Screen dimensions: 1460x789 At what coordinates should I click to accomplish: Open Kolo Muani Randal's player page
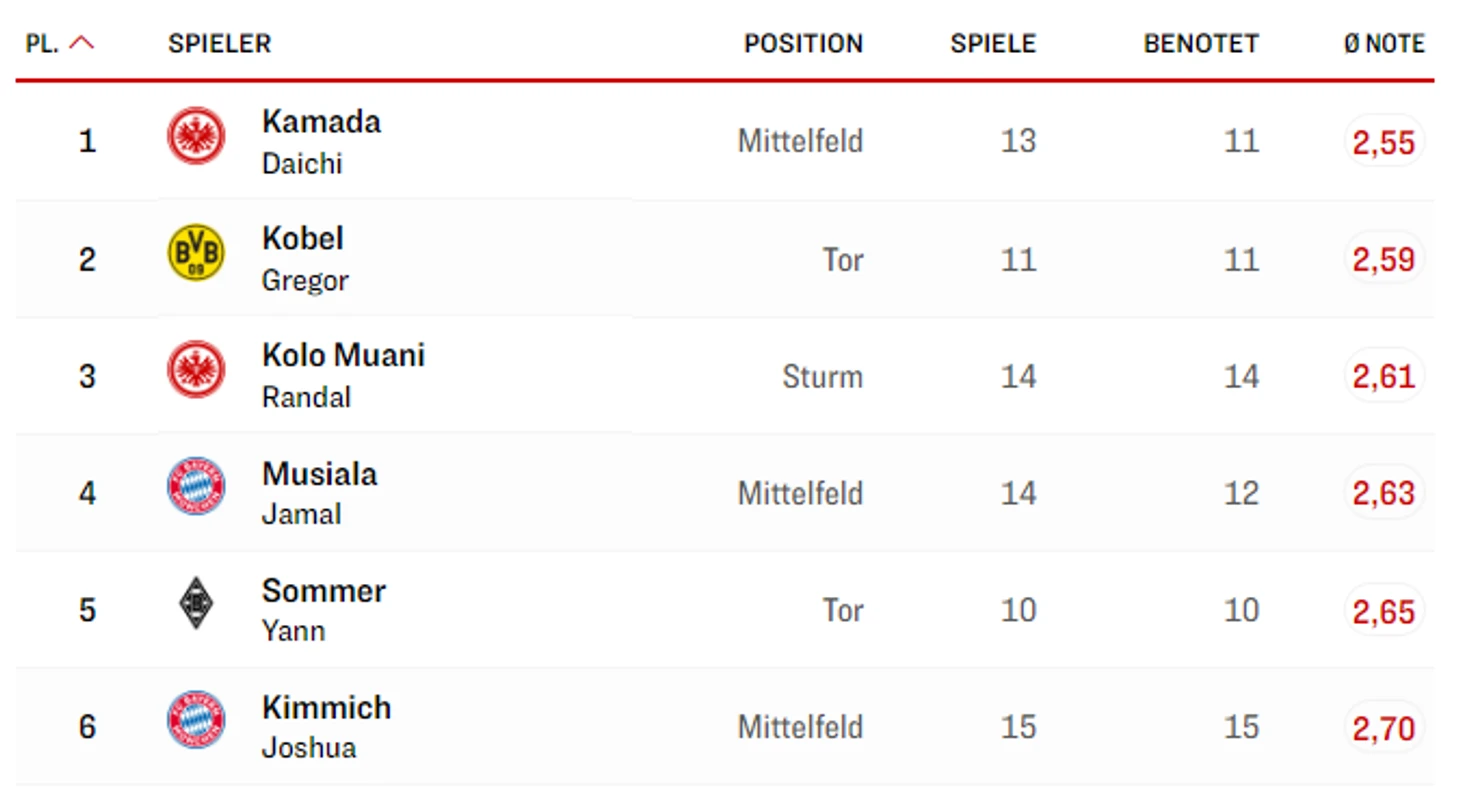pyautogui.click(x=343, y=375)
